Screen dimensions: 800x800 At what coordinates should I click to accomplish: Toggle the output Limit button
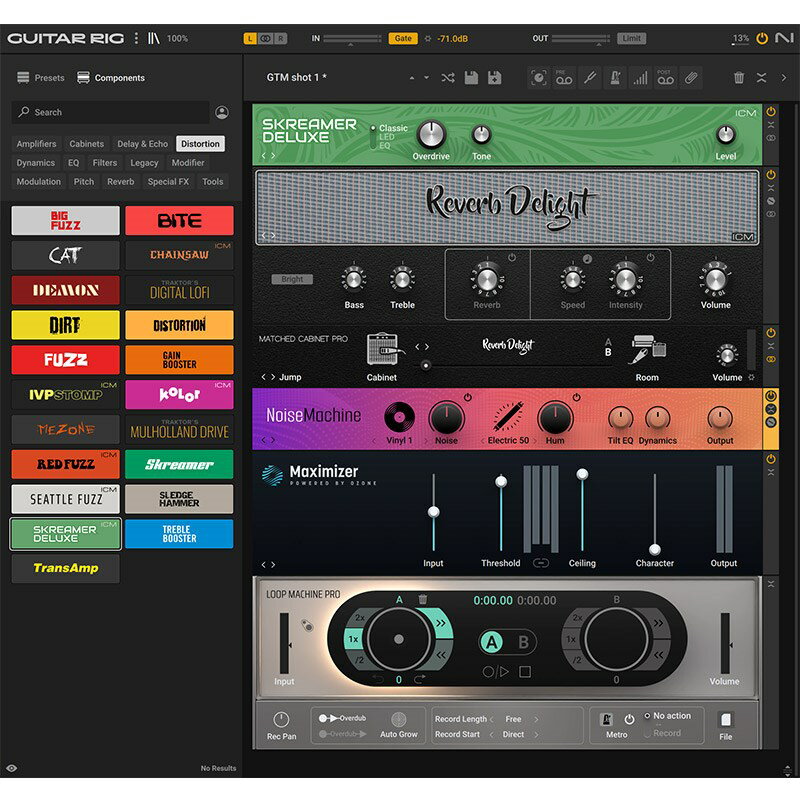tap(631, 38)
